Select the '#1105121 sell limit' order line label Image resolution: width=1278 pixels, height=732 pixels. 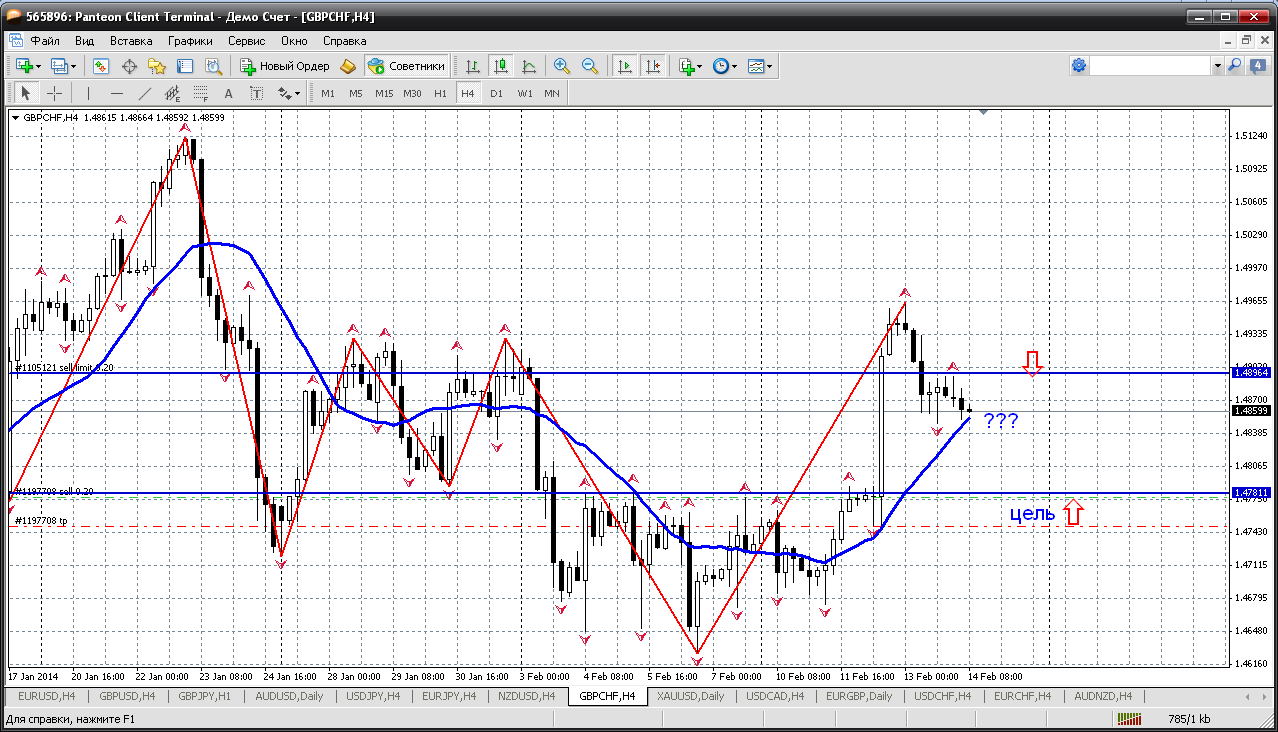pyautogui.click(x=64, y=367)
